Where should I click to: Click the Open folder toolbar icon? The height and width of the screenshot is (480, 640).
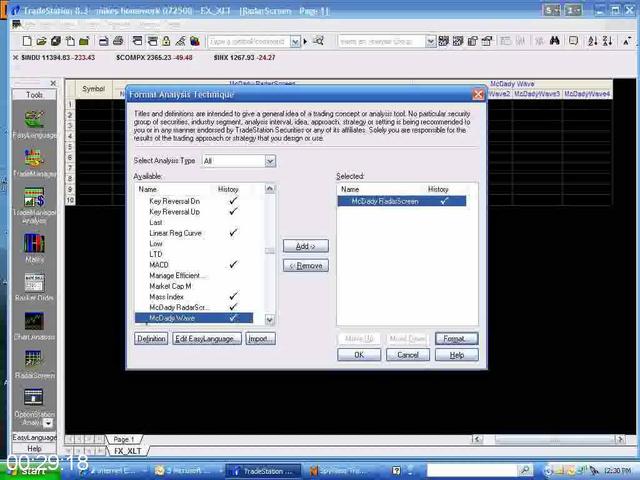tap(41, 41)
